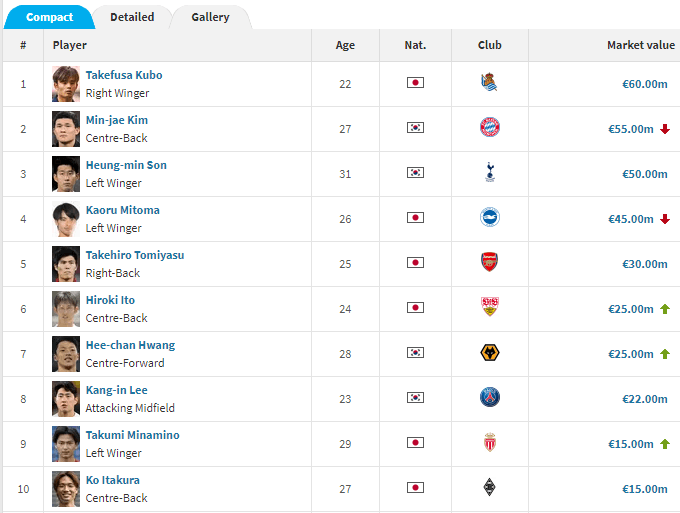Click Hiroki Ito's portrait thumbnail

coord(66,309)
